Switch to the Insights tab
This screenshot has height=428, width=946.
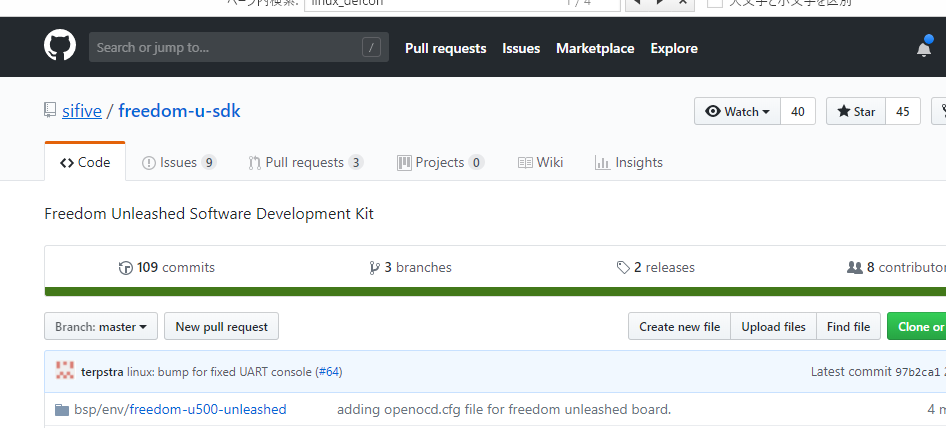point(629,162)
